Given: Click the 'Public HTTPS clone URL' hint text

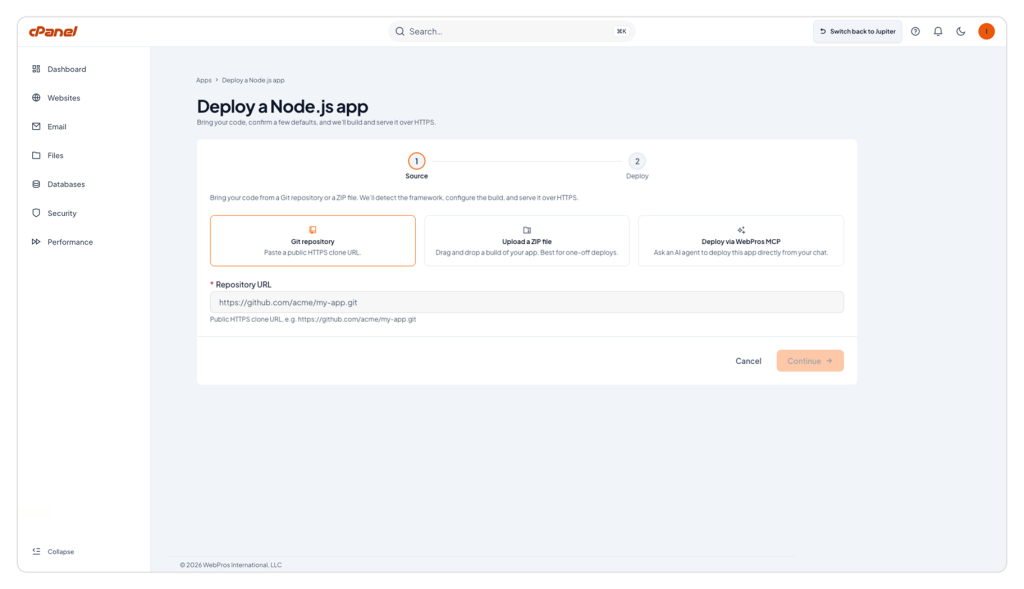Looking at the screenshot, I should (313, 319).
